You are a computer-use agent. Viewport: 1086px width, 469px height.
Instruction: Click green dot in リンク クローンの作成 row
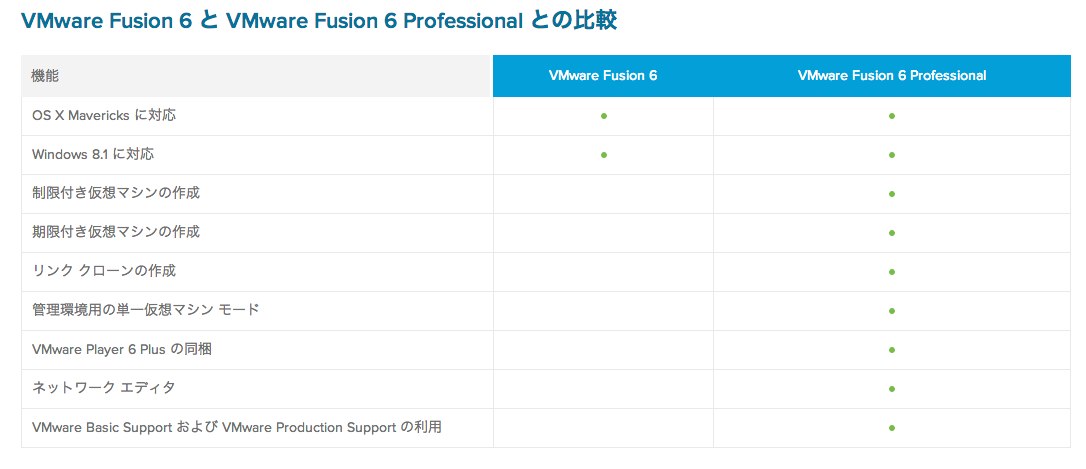892,272
